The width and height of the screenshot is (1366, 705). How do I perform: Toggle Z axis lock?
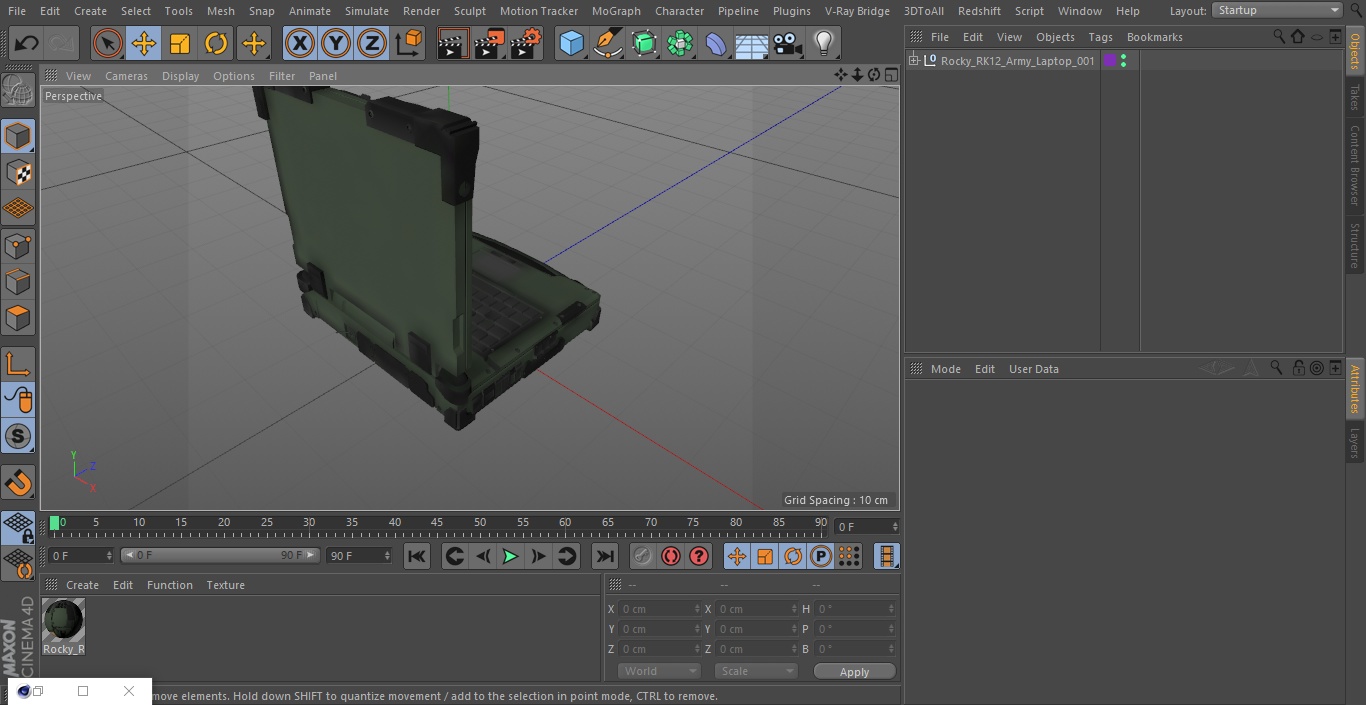coord(372,44)
